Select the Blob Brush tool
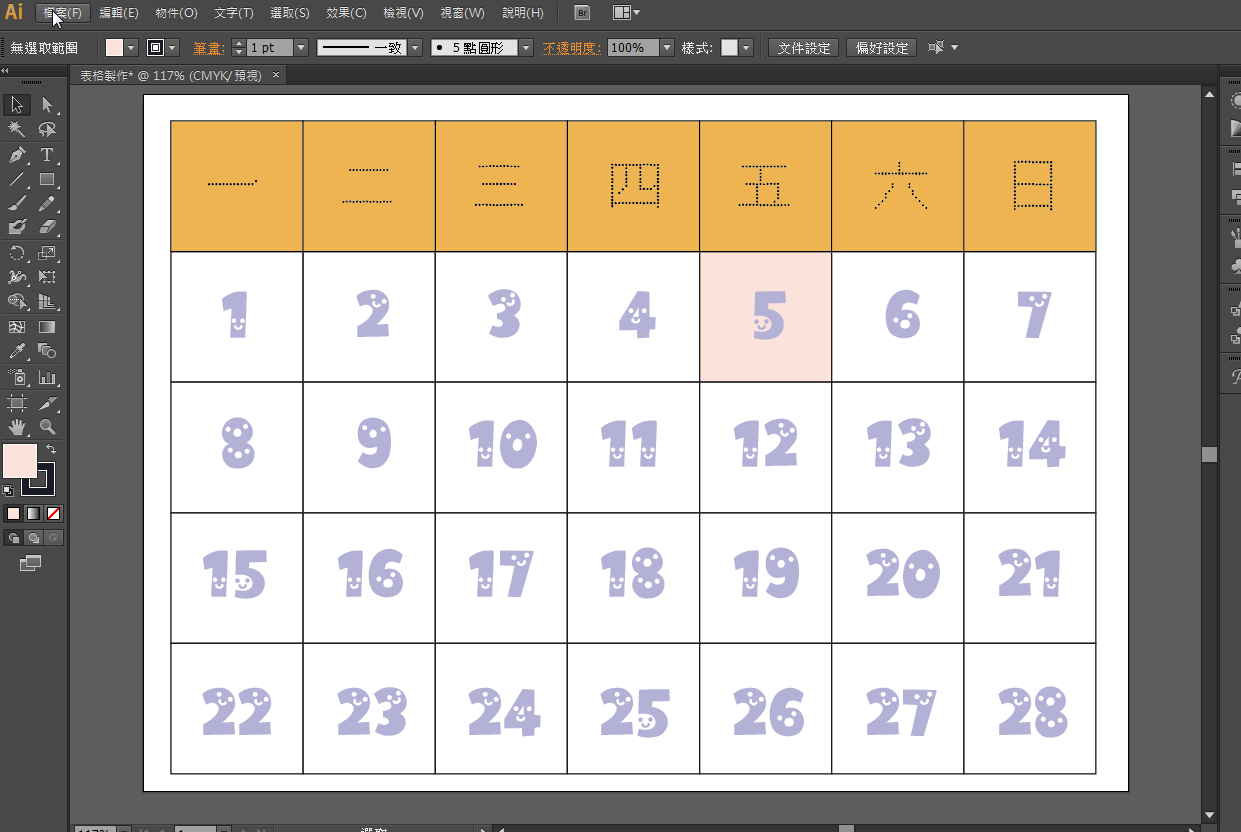Image resolution: width=1241 pixels, height=832 pixels. (16, 228)
